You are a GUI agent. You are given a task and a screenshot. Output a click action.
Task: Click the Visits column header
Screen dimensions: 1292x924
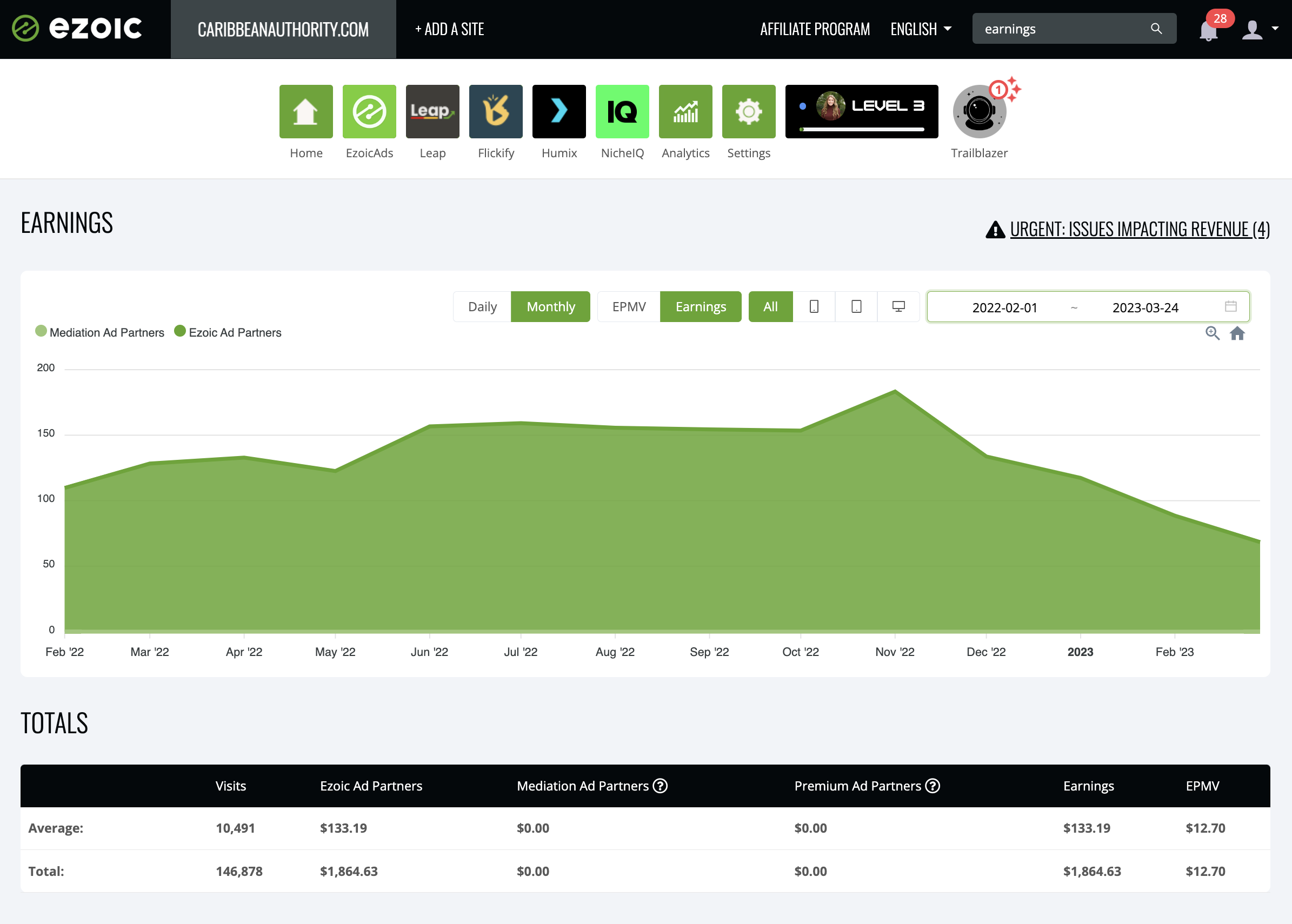coord(230,786)
